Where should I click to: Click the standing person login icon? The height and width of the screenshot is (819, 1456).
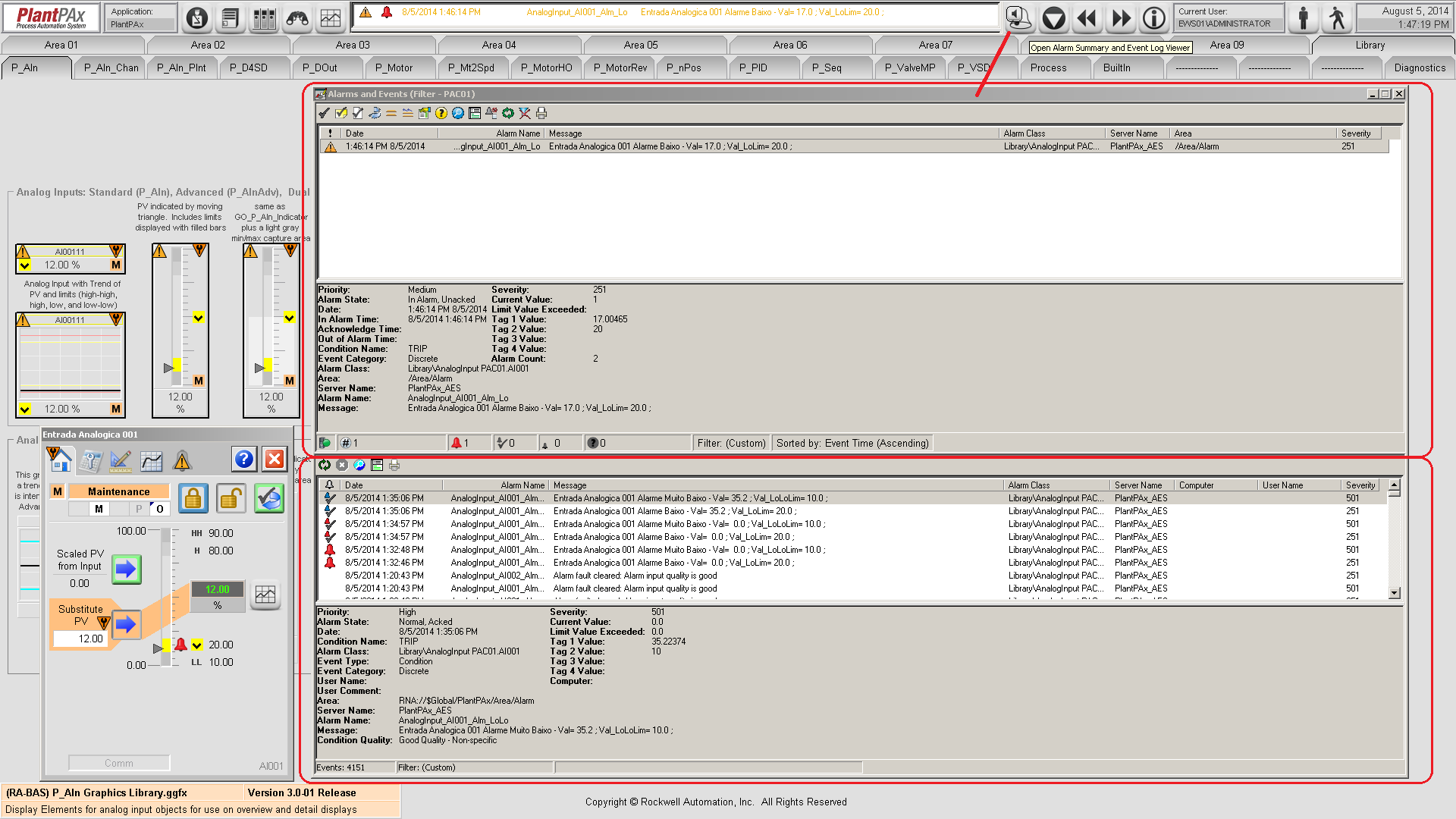(x=1304, y=18)
